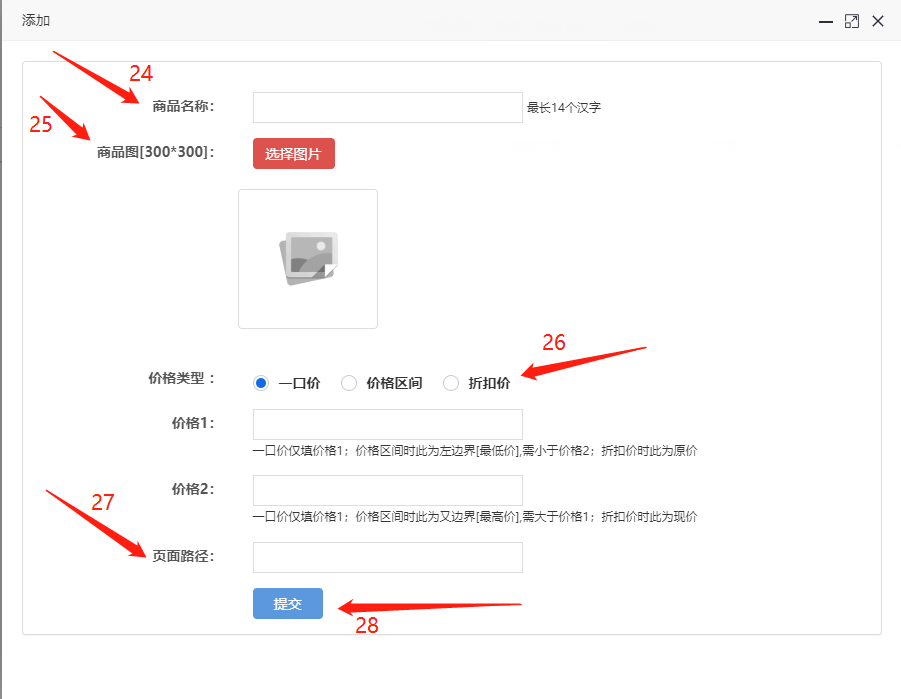Focus the 商品名称 text input
Screen dimensions: 901x699
[387, 108]
